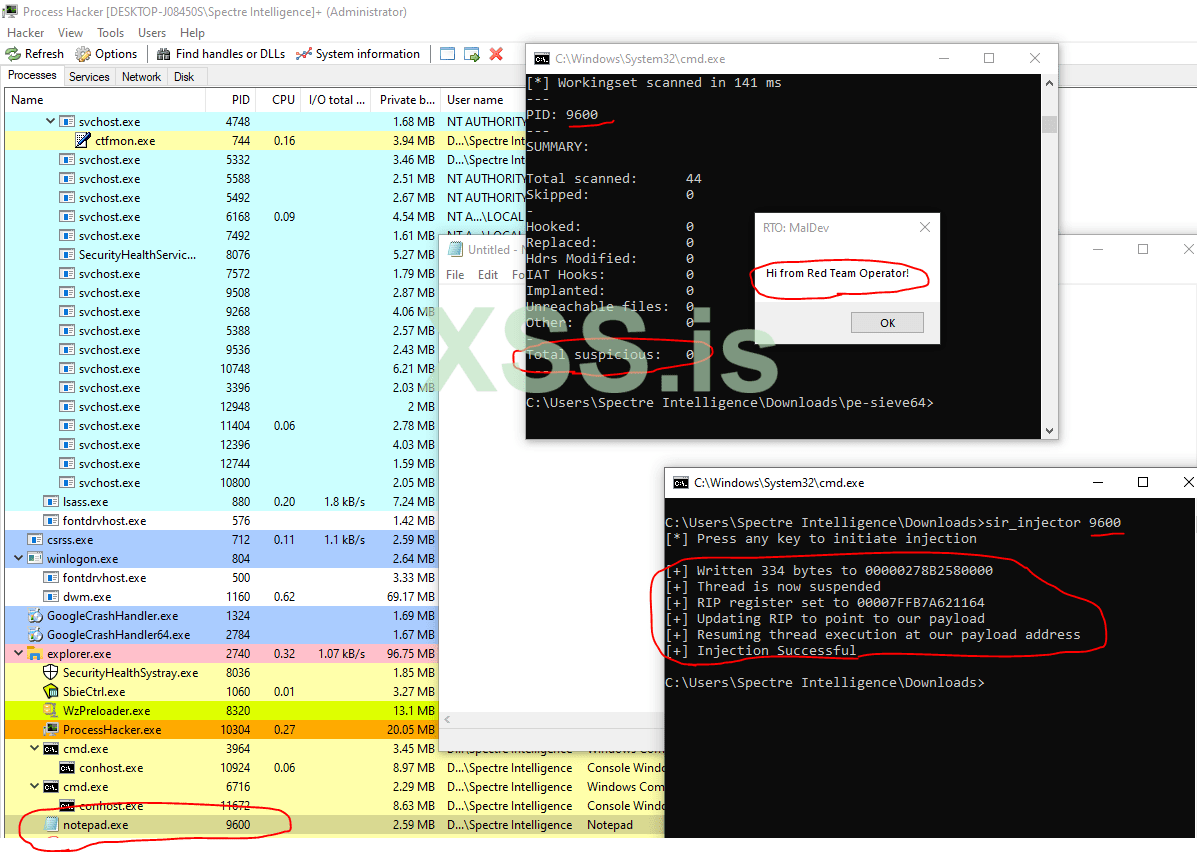Click the Process Hacker title bar icon
1197x852 pixels.
point(11,11)
